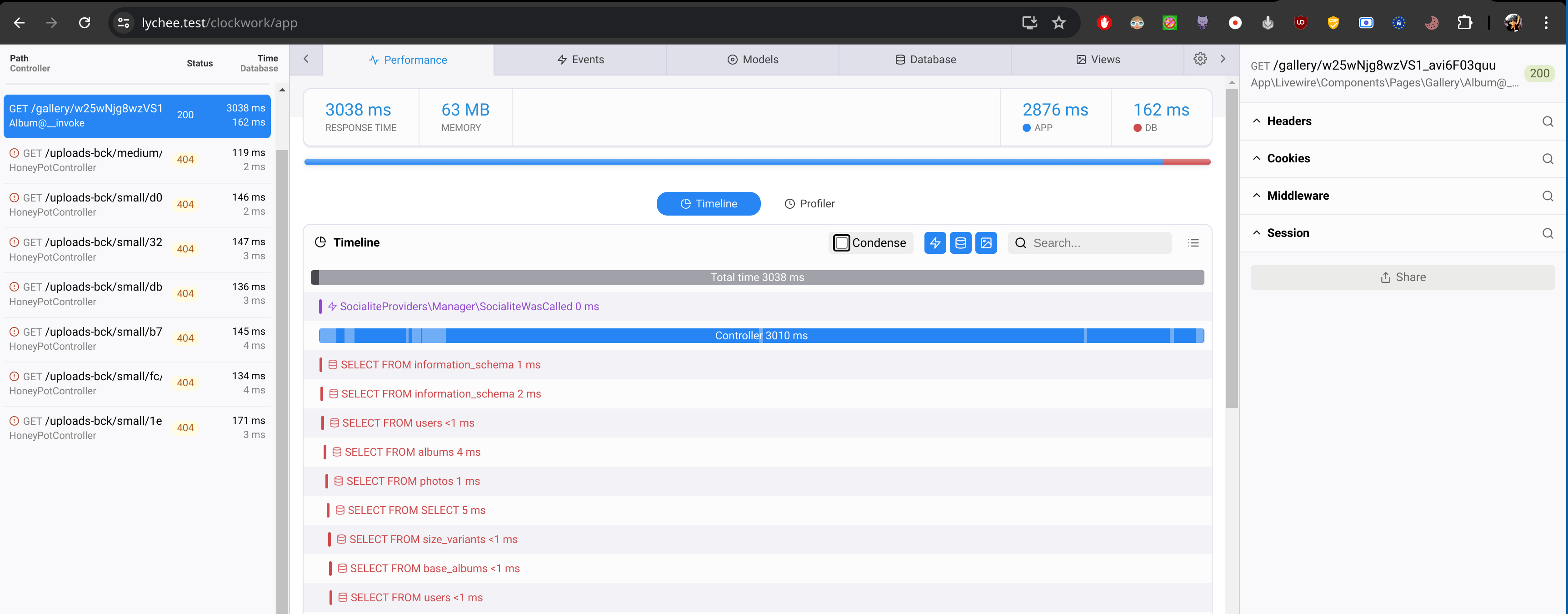Screen dimensions: 1568x614
Task: Open the Chrome three-dot menu
Action: [1546, 23]
